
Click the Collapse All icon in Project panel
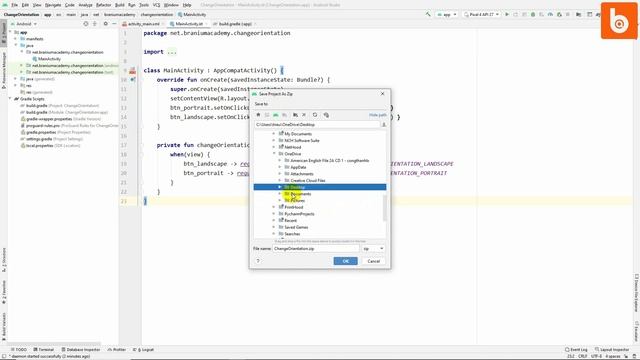tap(95, 24)
